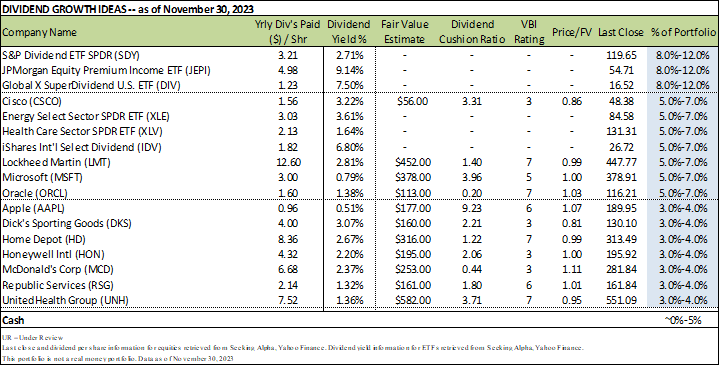Select the % of Portfolio header

click(683, 32)
